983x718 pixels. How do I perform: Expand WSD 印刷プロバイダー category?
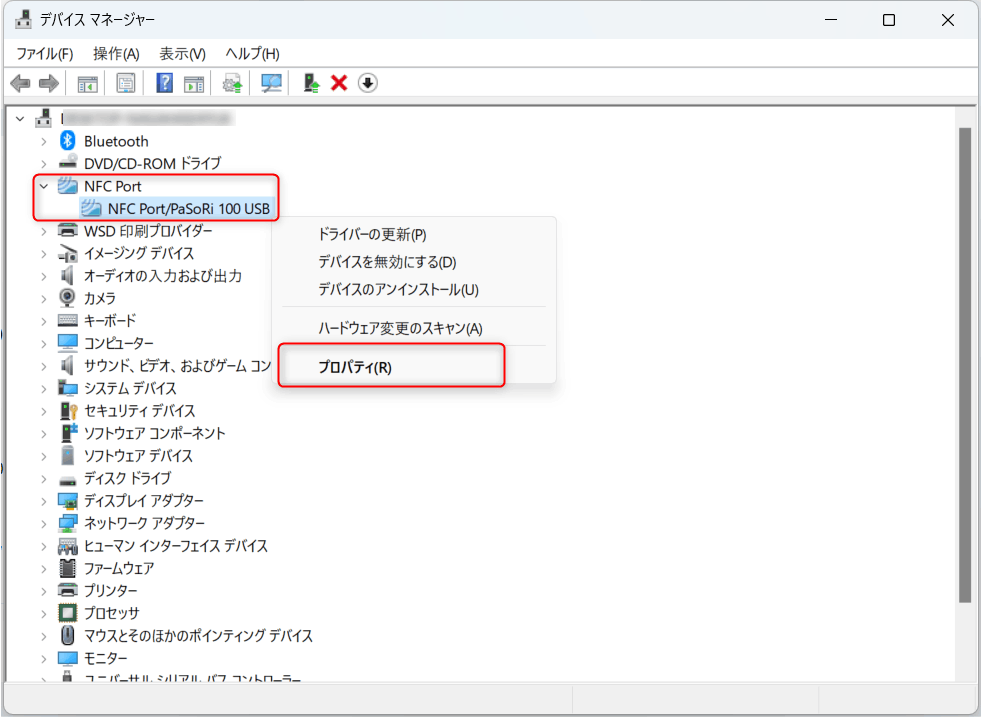43,231
